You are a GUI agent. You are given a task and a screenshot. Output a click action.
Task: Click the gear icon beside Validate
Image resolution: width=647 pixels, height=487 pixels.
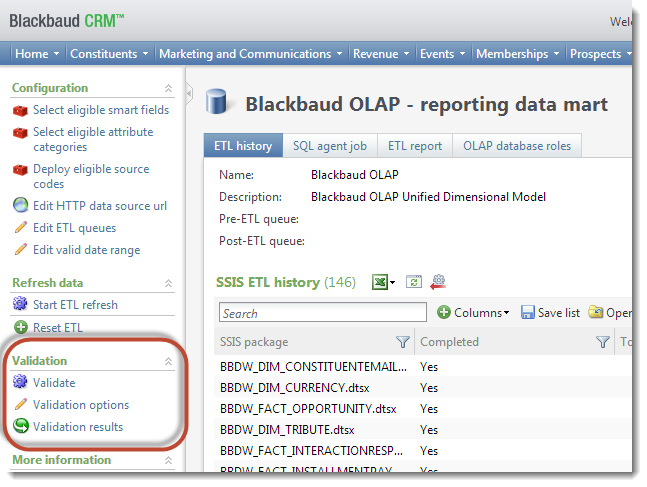tap(20, 382)
